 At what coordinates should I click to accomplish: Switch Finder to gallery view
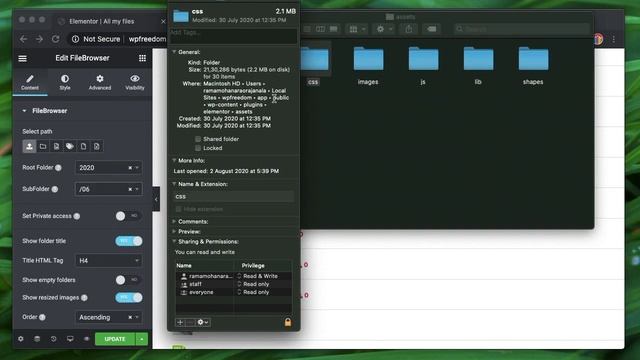[x=334, y=29]
